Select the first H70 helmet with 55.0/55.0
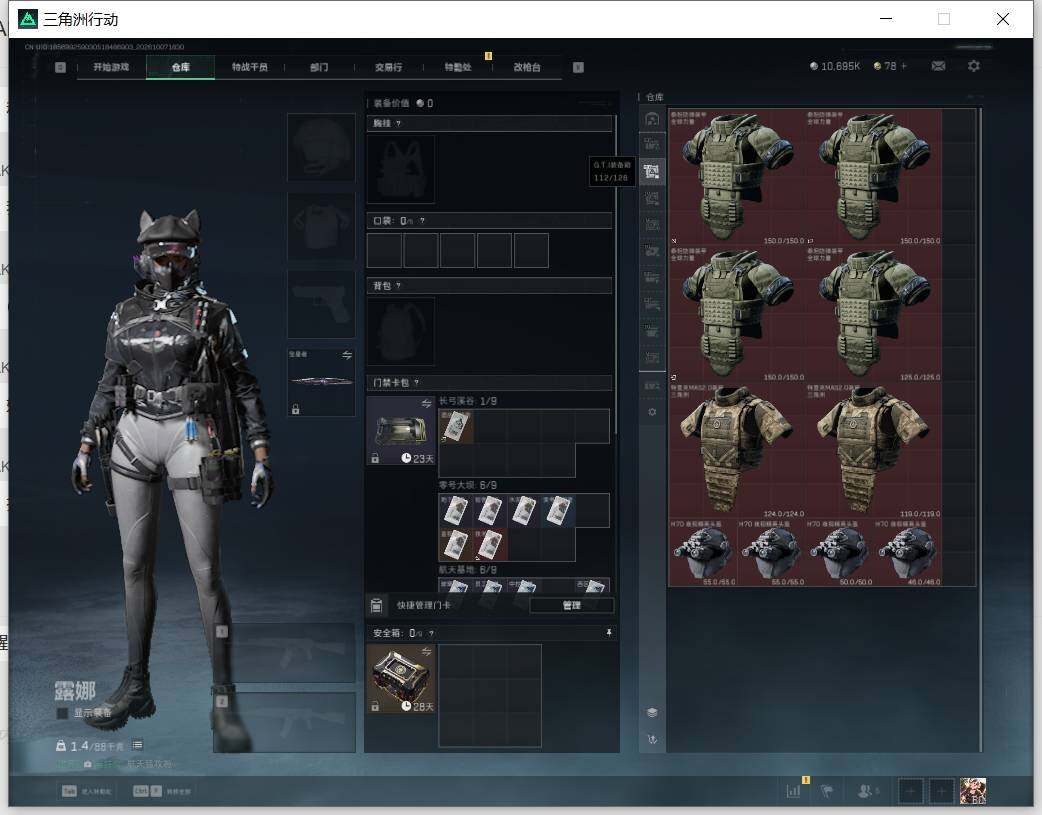Viewport: 1042px width, 815px height. tap(702, 553)
